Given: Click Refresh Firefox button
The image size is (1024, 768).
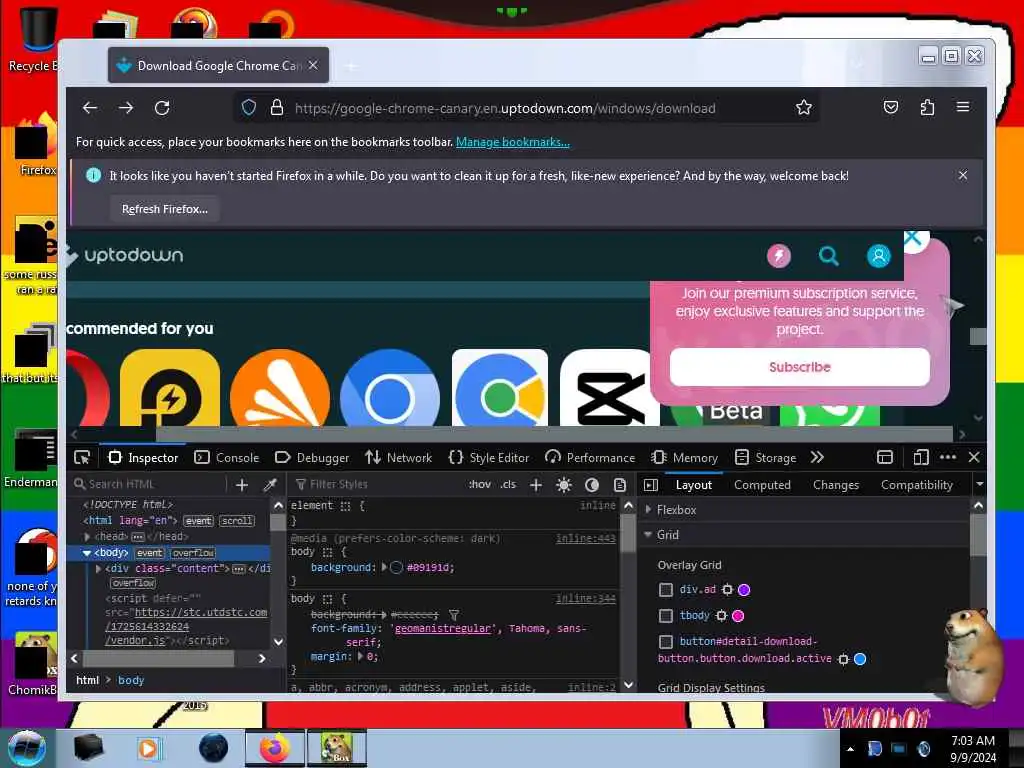Looking at the screenshot, I should tap(165, 209).
